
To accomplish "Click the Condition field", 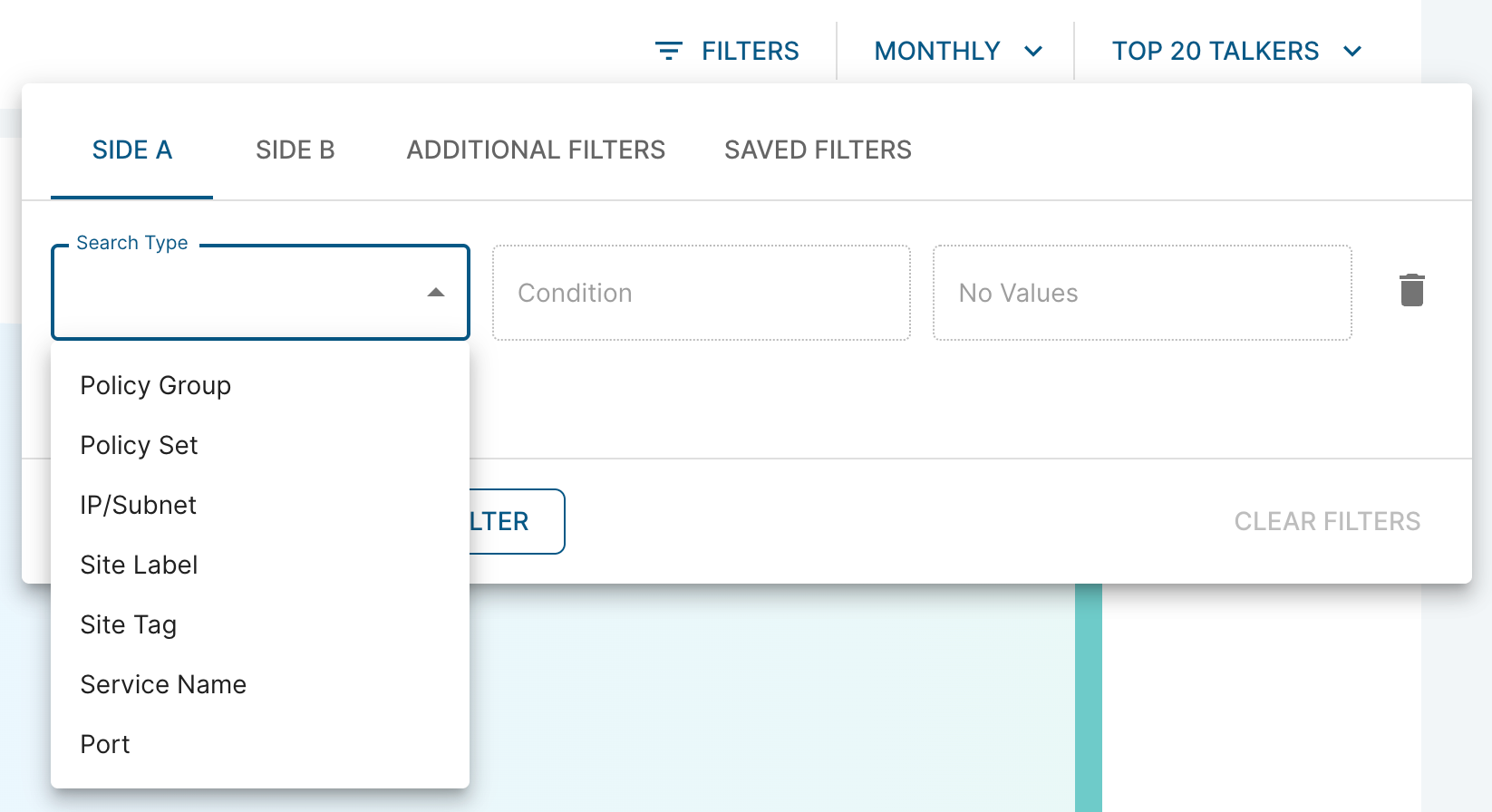I will pyautogui.click(x=702, y=293).
